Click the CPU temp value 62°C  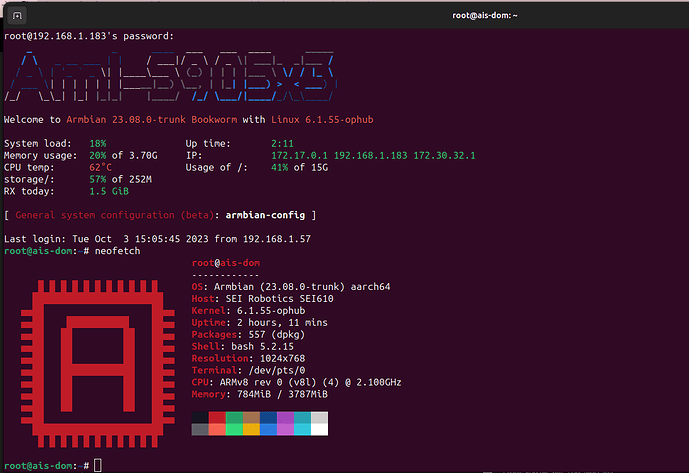(100, 167)
